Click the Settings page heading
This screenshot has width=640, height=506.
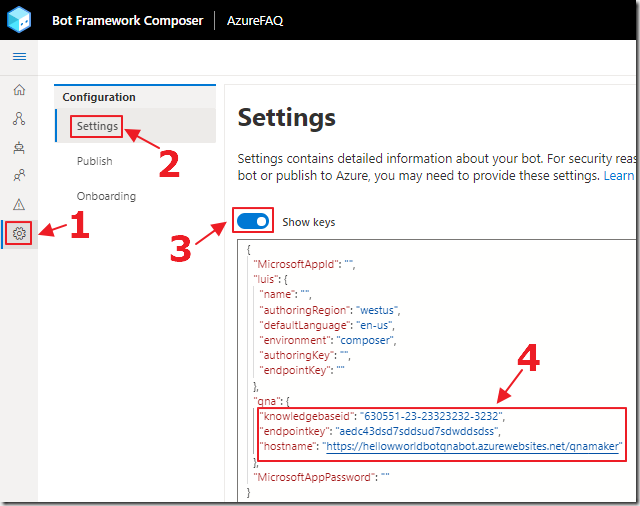[x=287, y=118]
